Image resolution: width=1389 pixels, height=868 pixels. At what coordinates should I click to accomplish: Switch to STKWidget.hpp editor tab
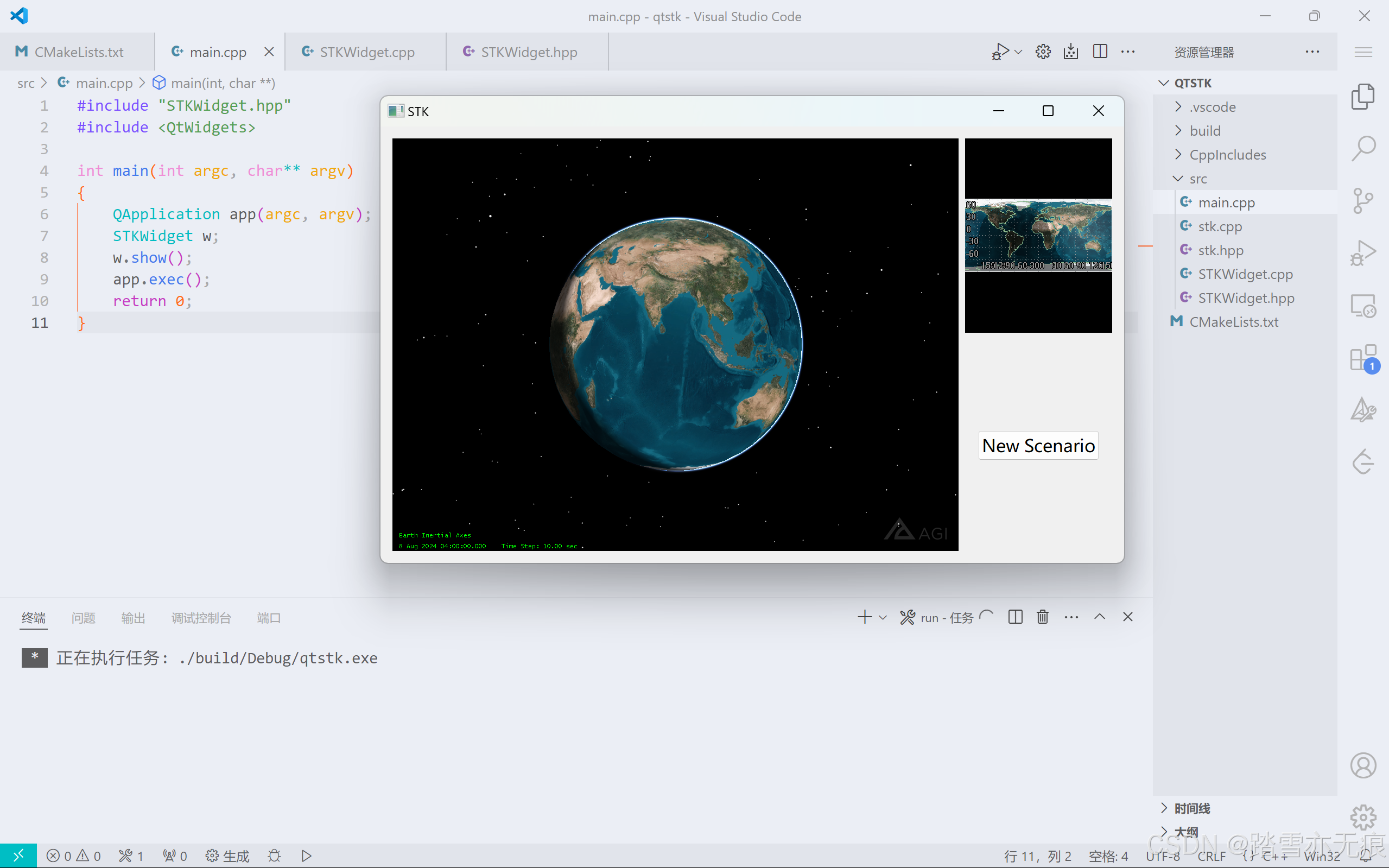click(x=527, y=52)
